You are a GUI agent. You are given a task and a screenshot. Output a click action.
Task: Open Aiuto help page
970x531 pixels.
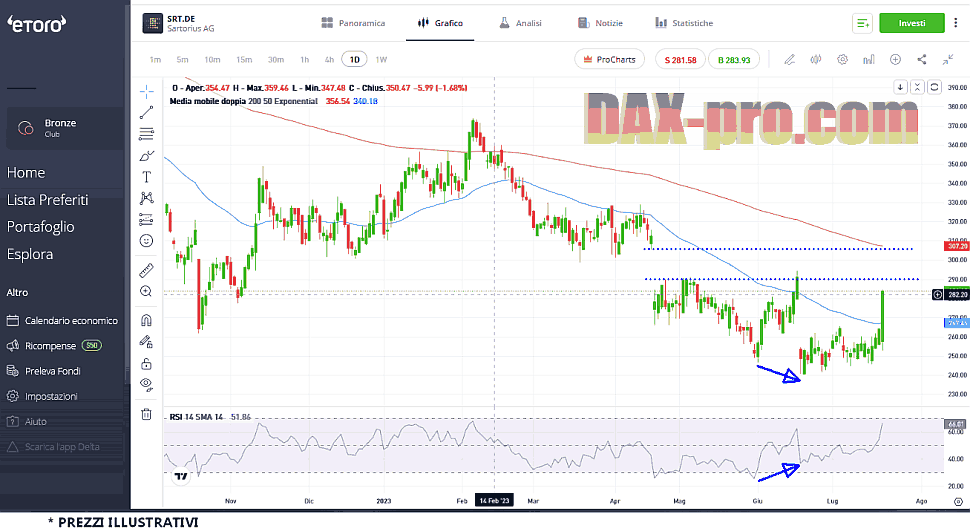pyautogui.click(x=27, y=421)
